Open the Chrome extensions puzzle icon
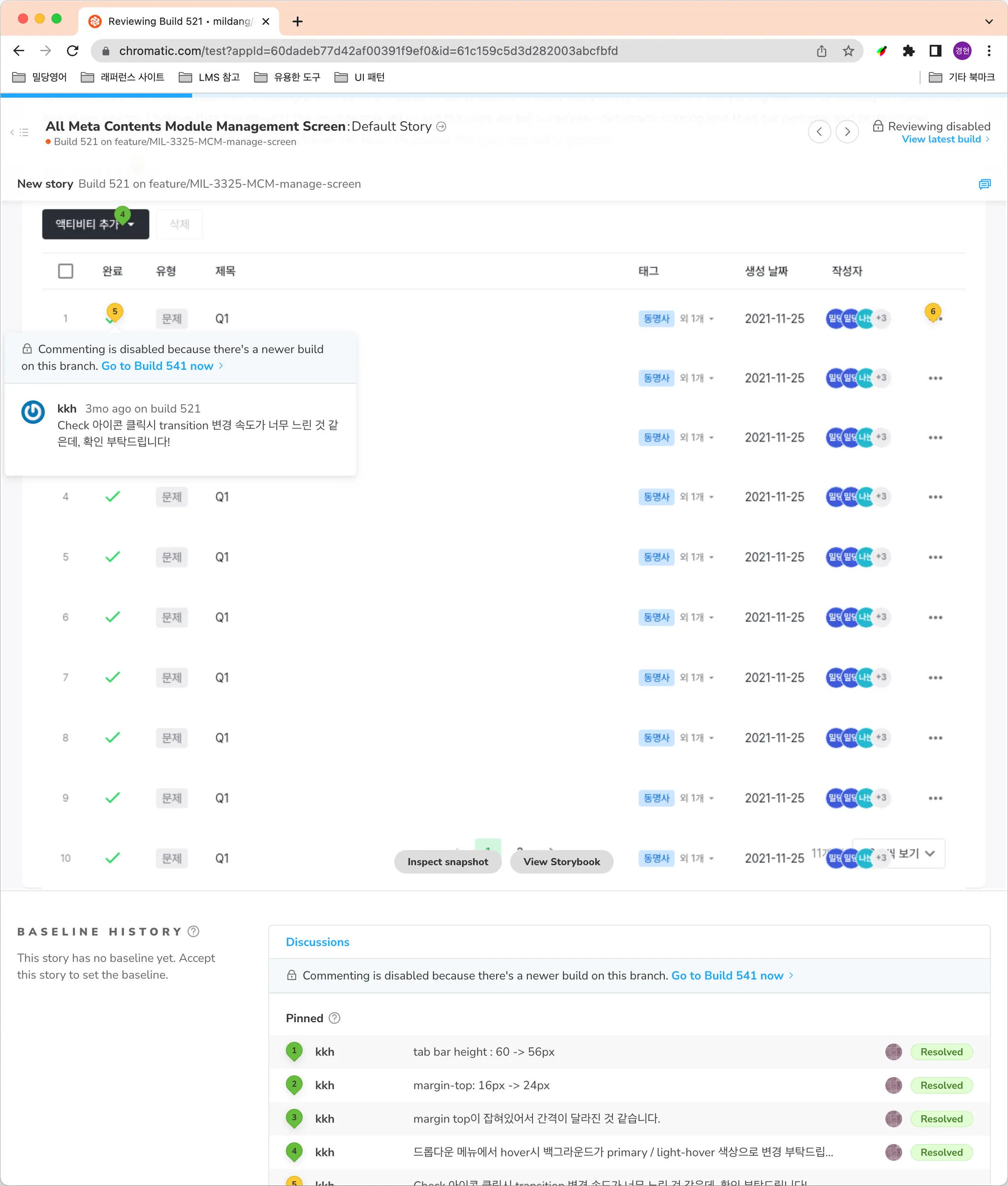Screen dimensions: 1008x1186 [x=908, y=51]
